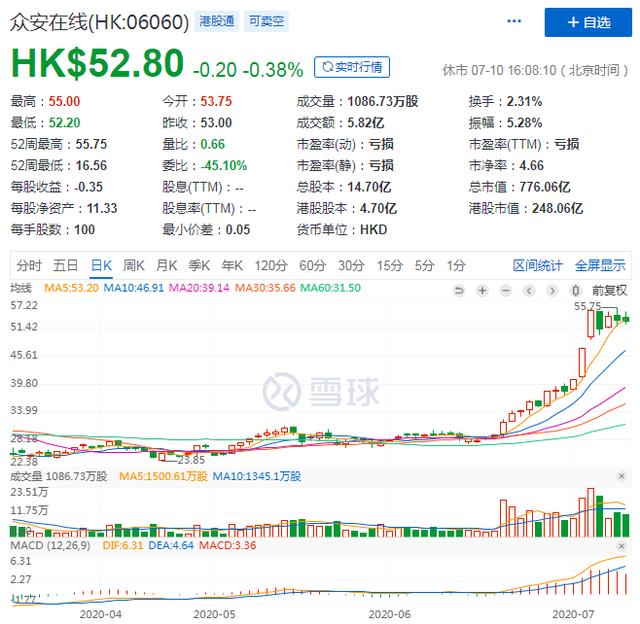Click the volume MA10:1345.1万股 label
This screenshot has height=624, width=640.
257,476
